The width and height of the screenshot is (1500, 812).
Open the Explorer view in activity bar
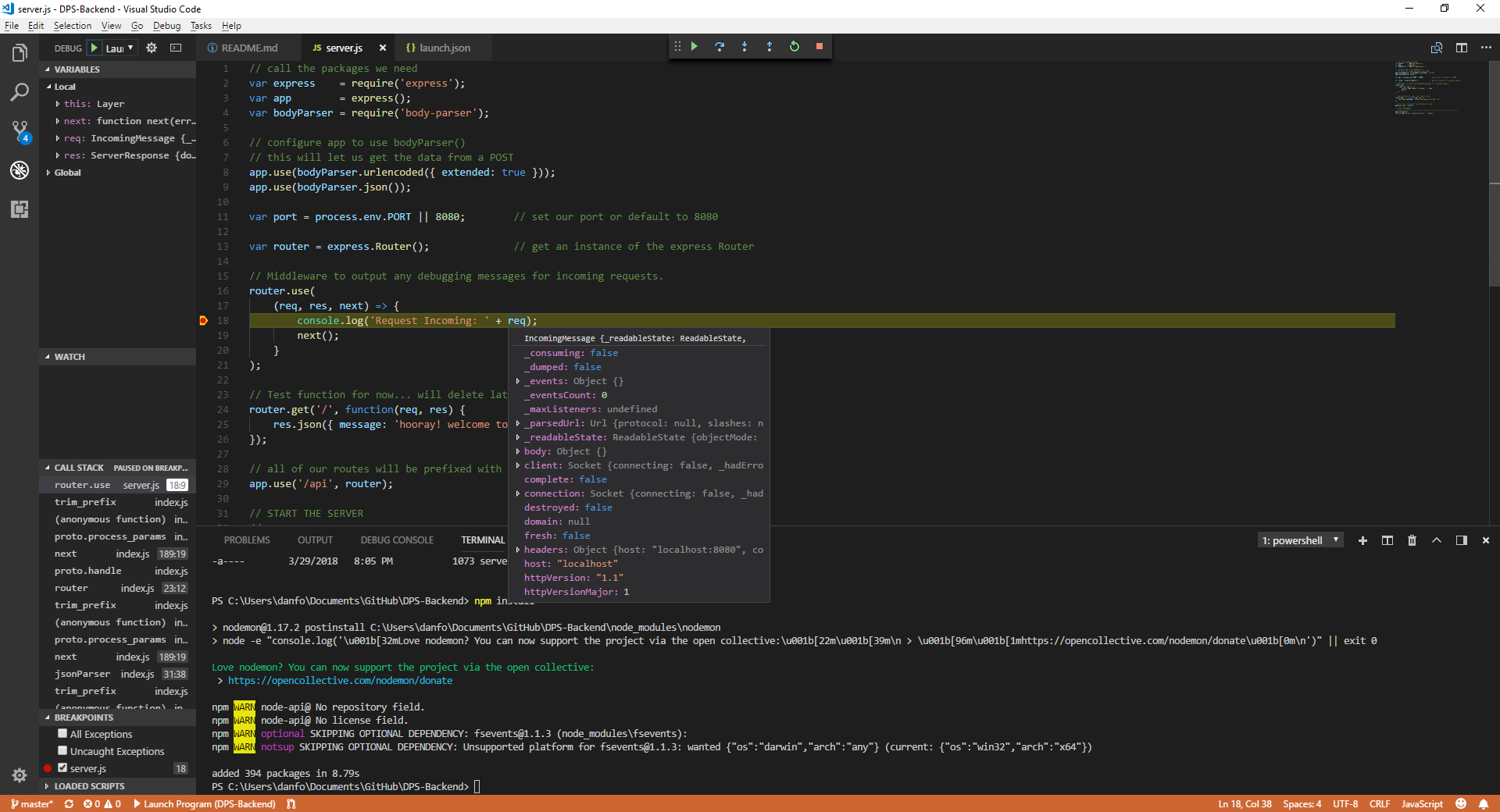coord(20,53)
